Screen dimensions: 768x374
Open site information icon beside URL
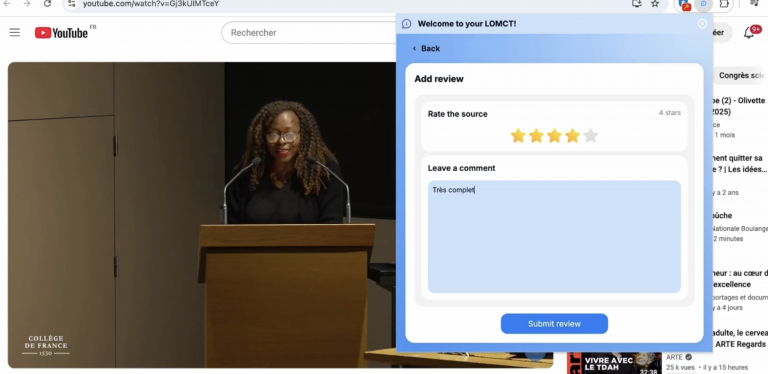[72, 4]
